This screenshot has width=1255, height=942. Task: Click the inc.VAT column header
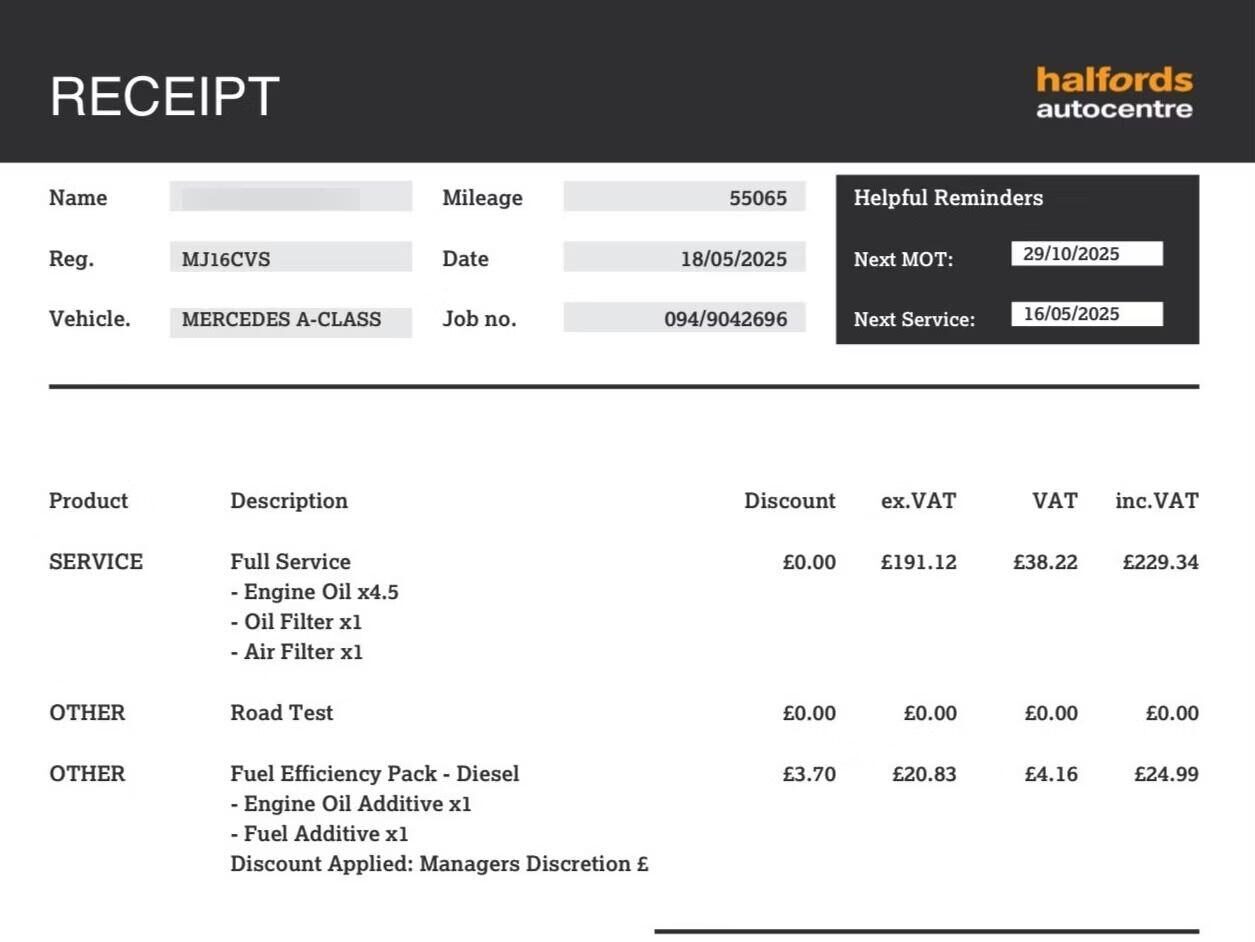[1156, 501]
